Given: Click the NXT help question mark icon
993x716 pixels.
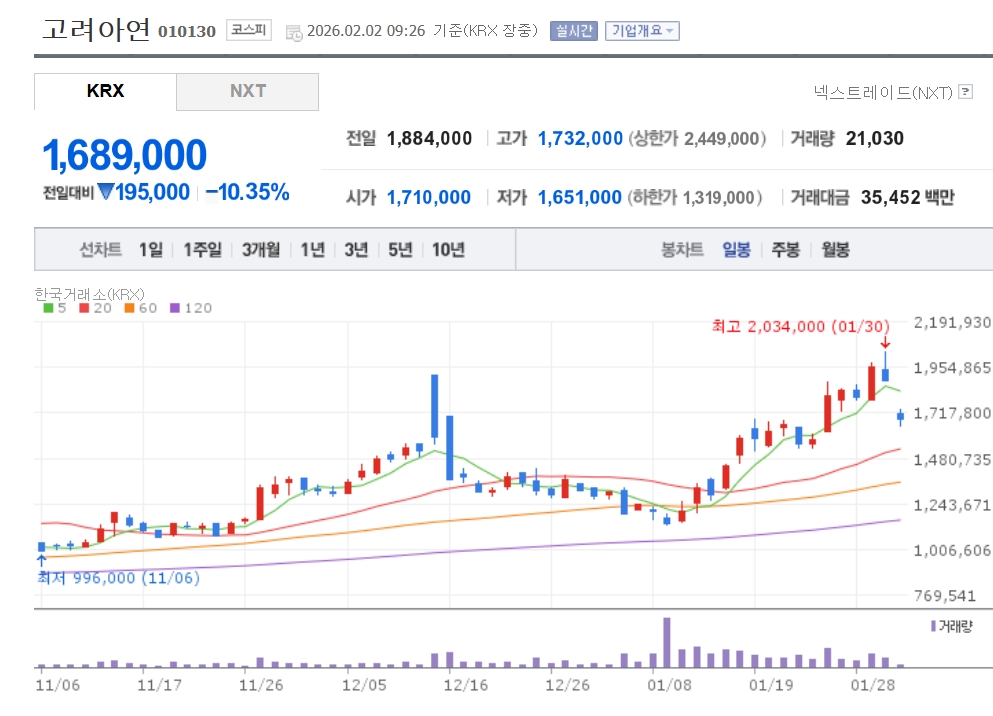Looking at the screenshot, I should click(965, 91).
